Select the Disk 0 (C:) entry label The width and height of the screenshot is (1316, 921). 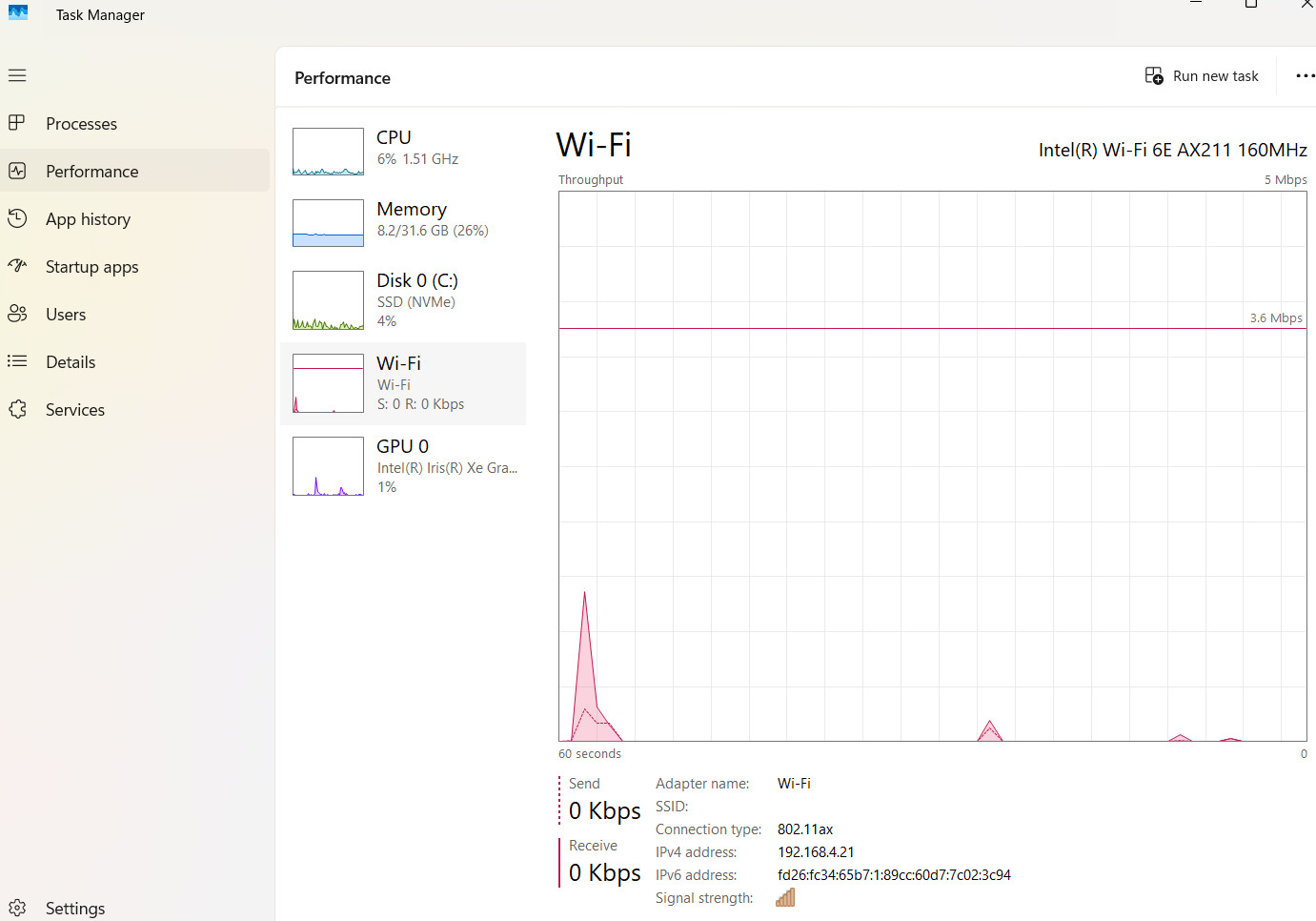417,280
